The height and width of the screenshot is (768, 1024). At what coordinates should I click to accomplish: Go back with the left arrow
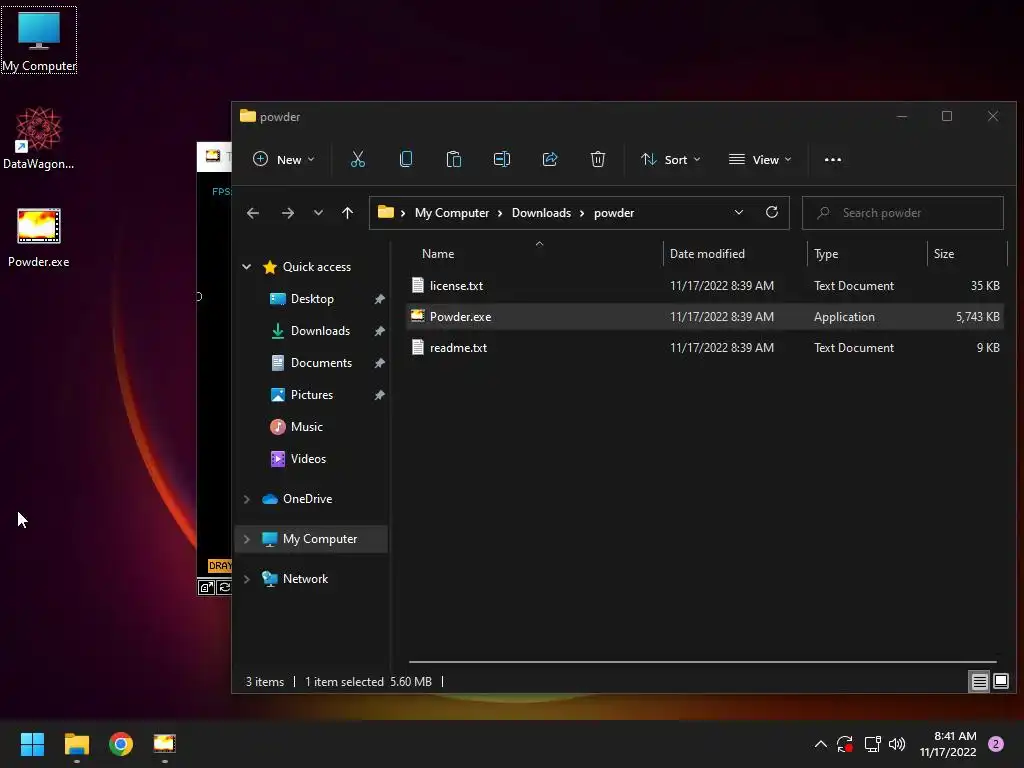[x=253, y=213]
